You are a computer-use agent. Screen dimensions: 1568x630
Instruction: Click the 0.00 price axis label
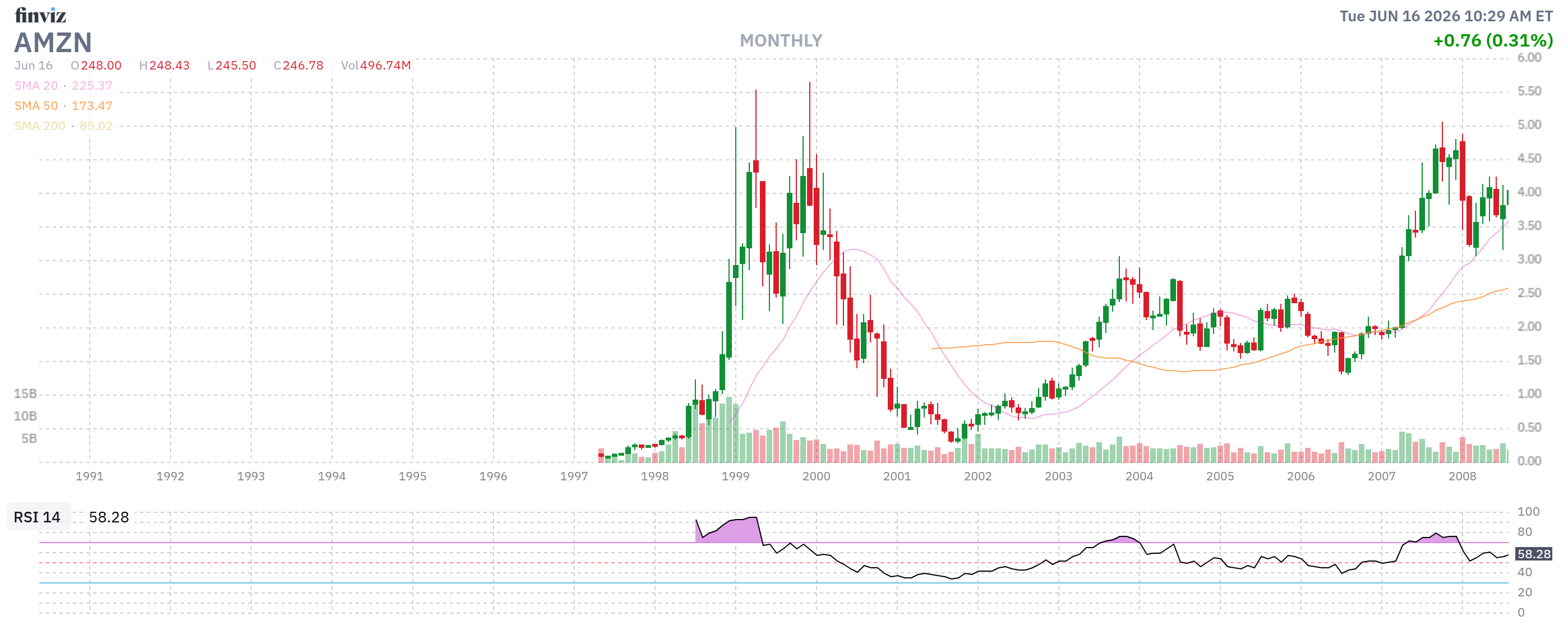point(1529,461)
